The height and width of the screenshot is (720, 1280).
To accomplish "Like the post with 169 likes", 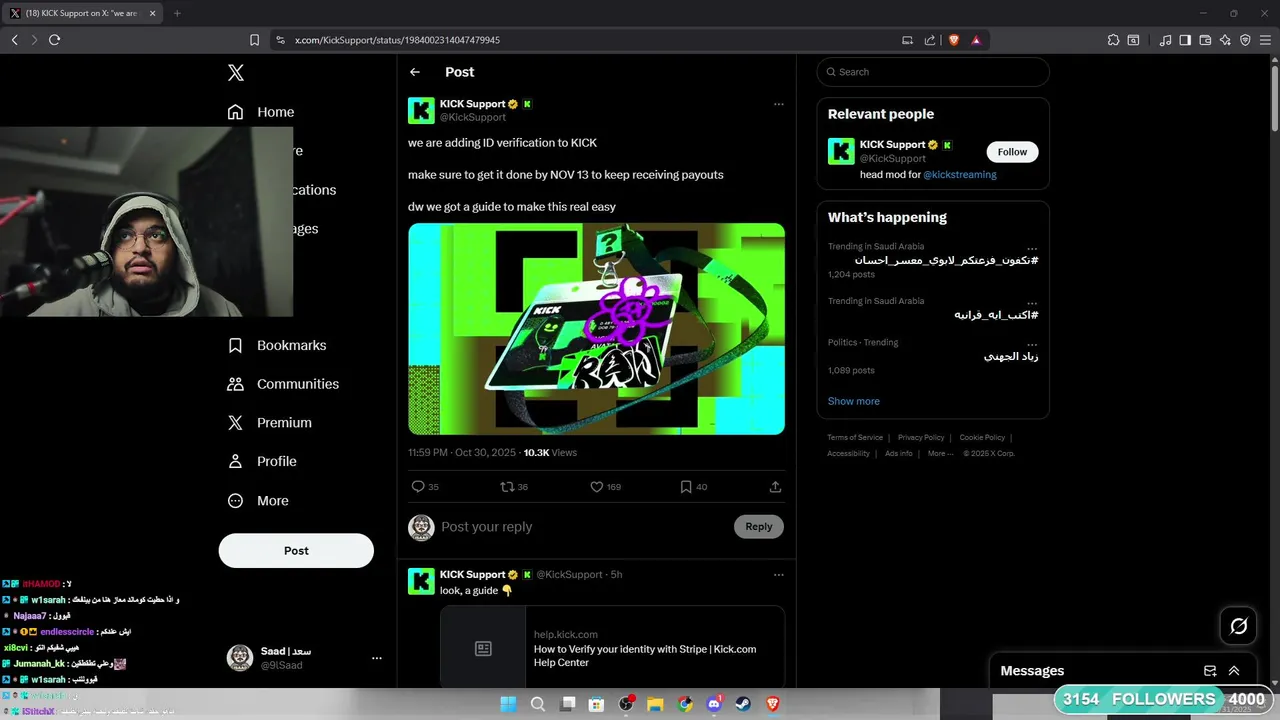I will click(605, 487).
